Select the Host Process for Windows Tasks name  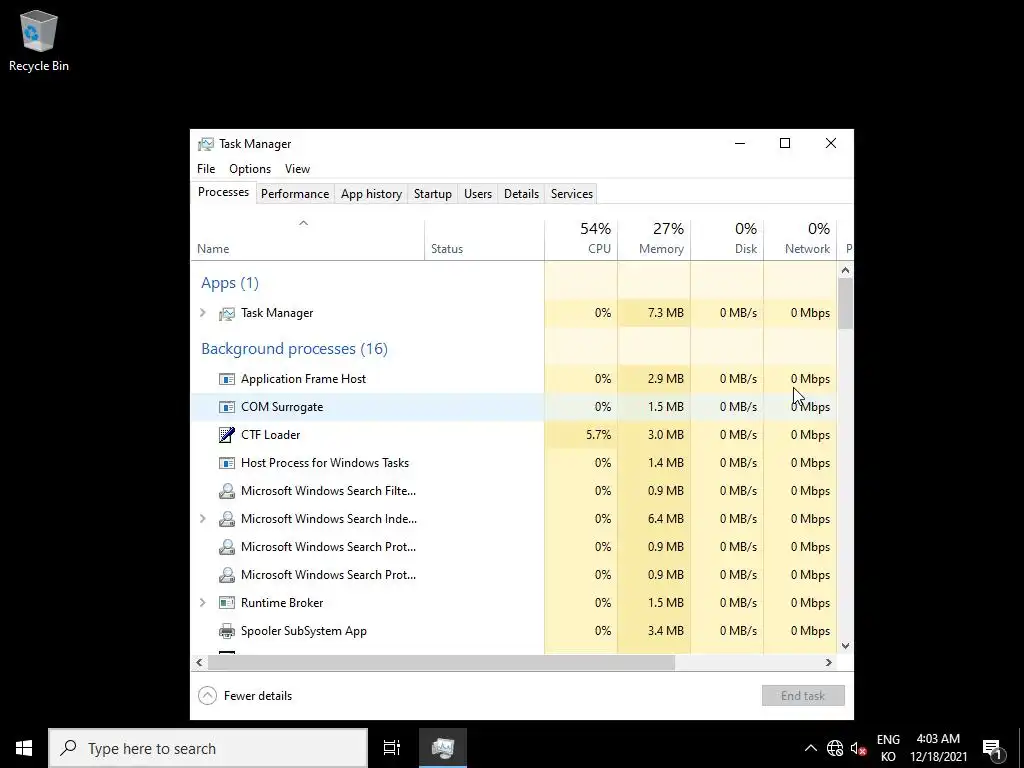pos(325,463)
